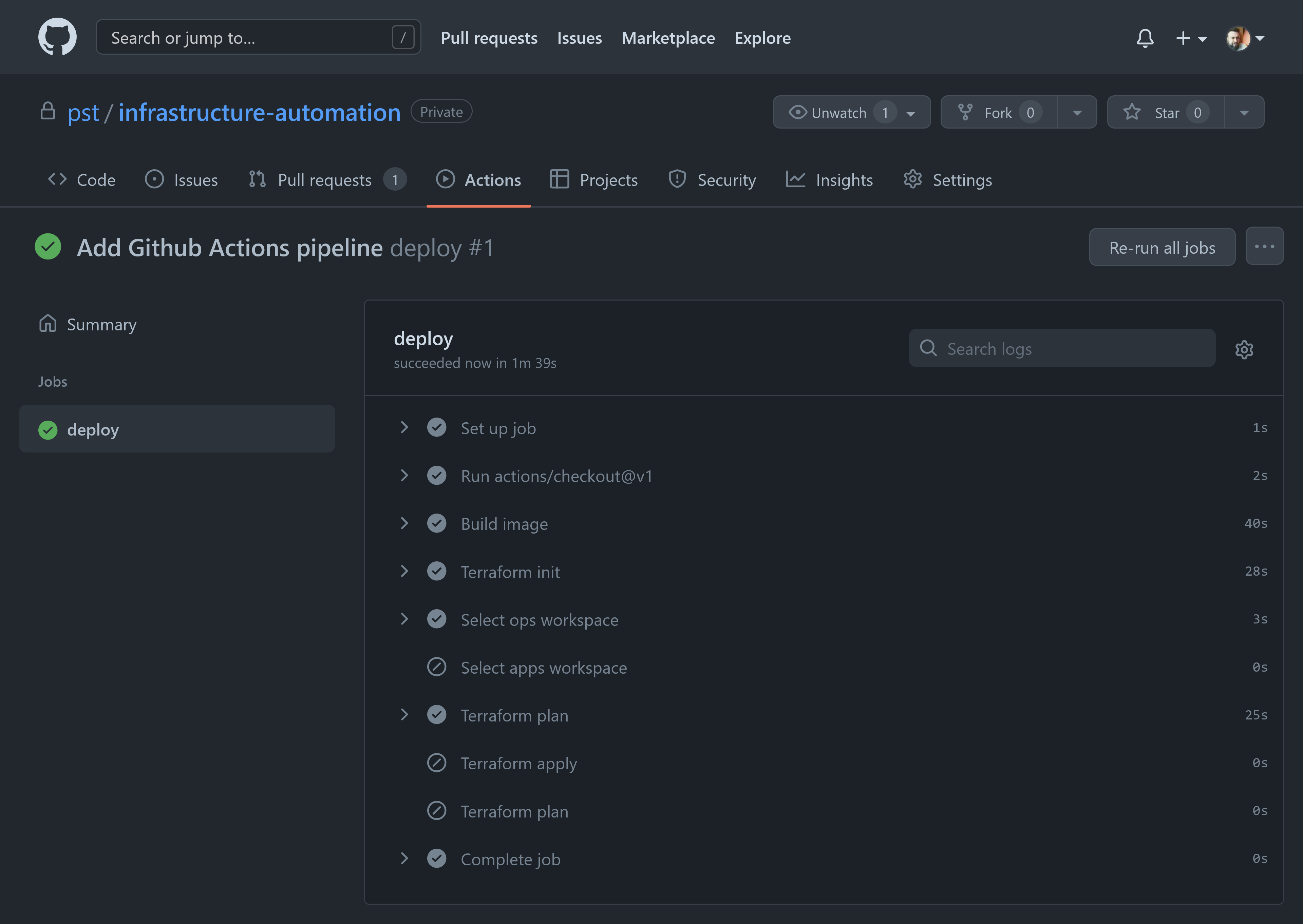
Task: Open the notifications bell
Action: point(1146,38)
